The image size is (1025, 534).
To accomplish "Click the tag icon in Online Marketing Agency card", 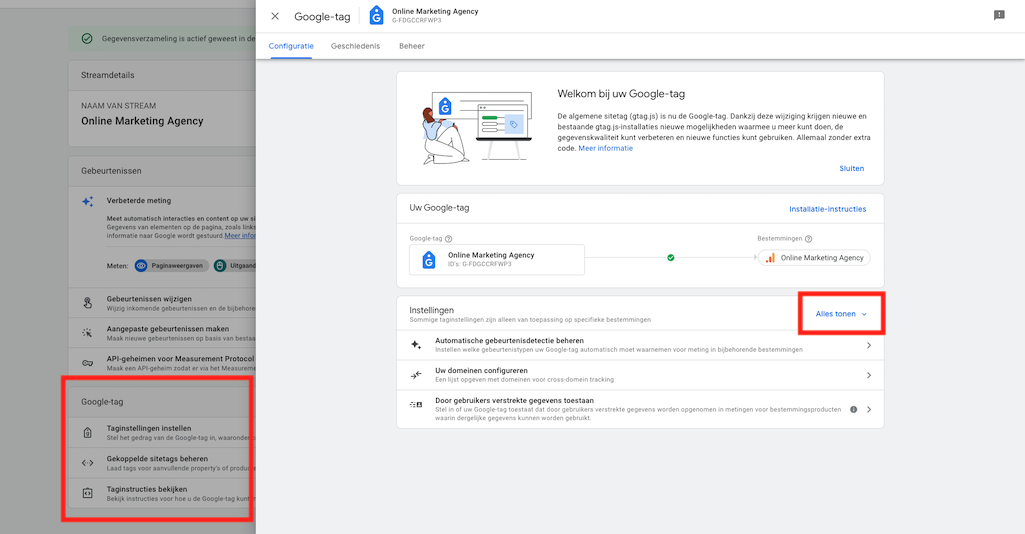I will (429, 259).
